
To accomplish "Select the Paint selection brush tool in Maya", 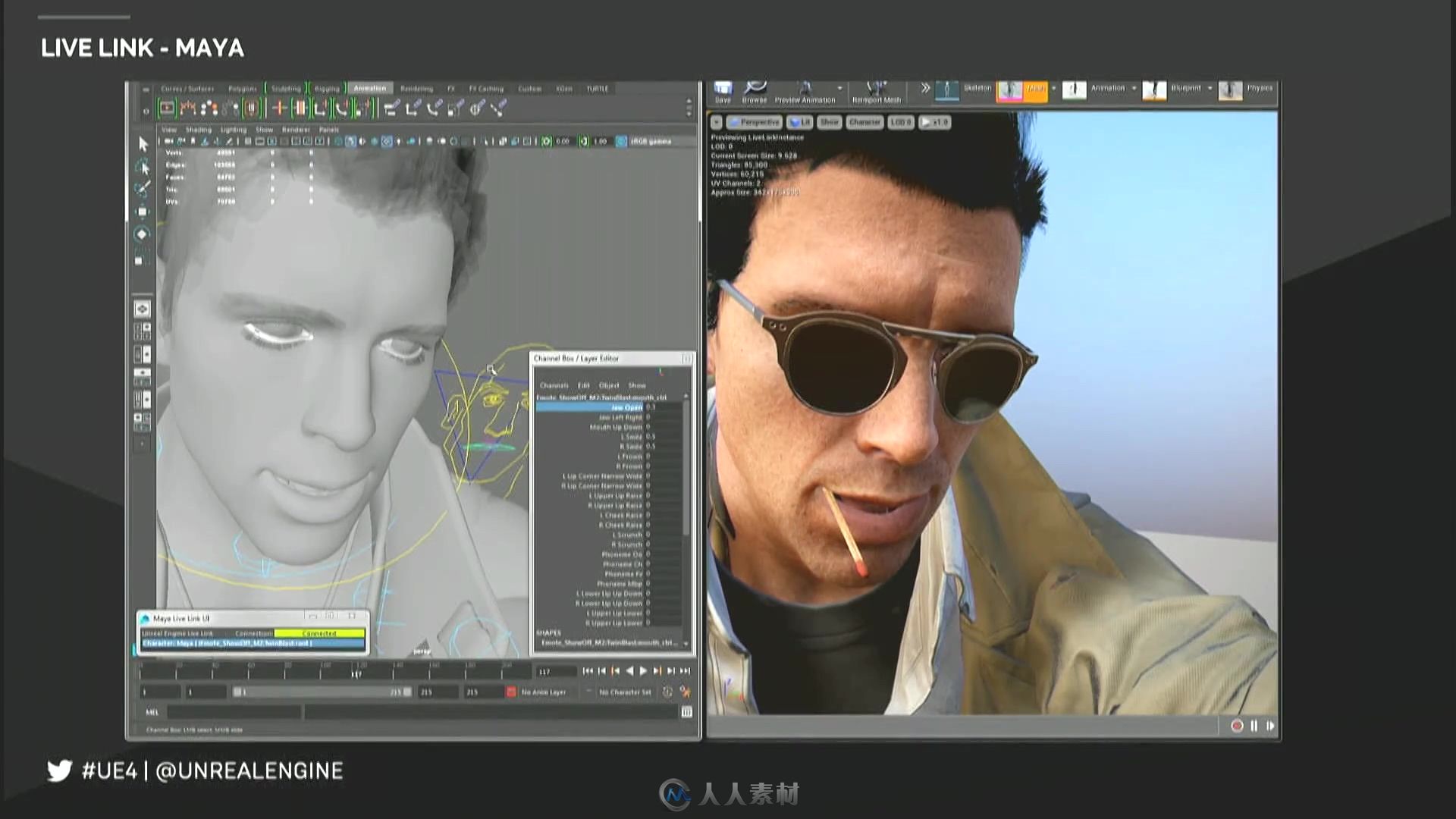I will tap(143, 188).
